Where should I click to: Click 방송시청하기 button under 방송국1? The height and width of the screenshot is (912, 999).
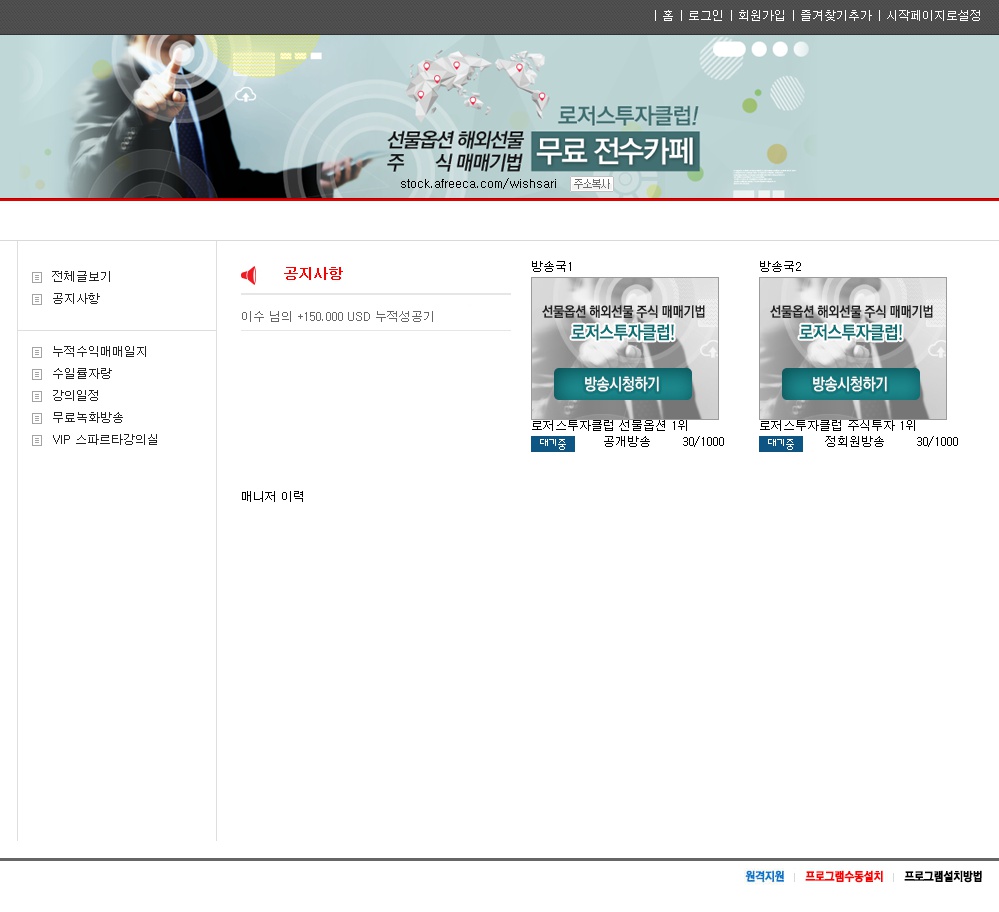click(x=622, y=384)
